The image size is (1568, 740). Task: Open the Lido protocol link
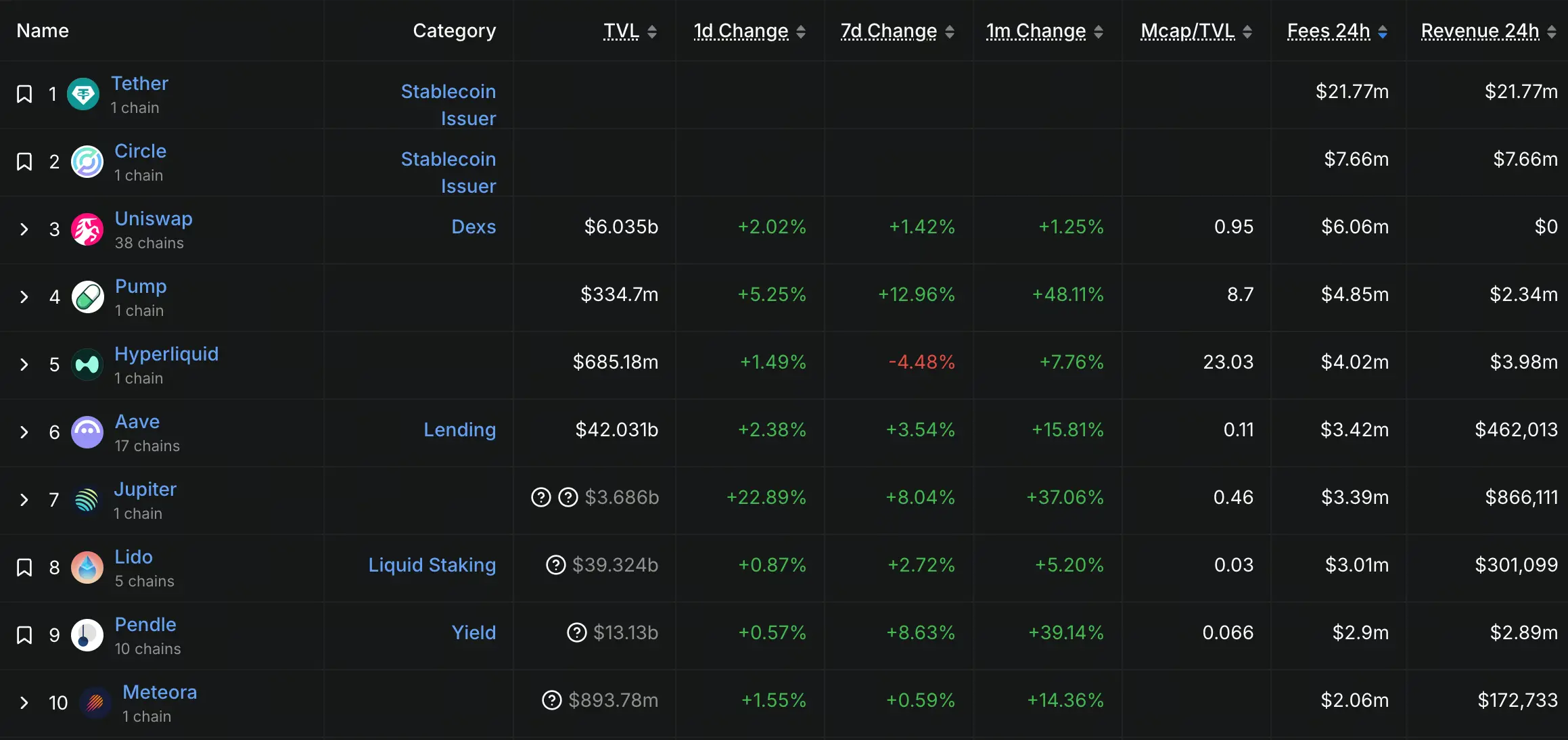(133, 557)
